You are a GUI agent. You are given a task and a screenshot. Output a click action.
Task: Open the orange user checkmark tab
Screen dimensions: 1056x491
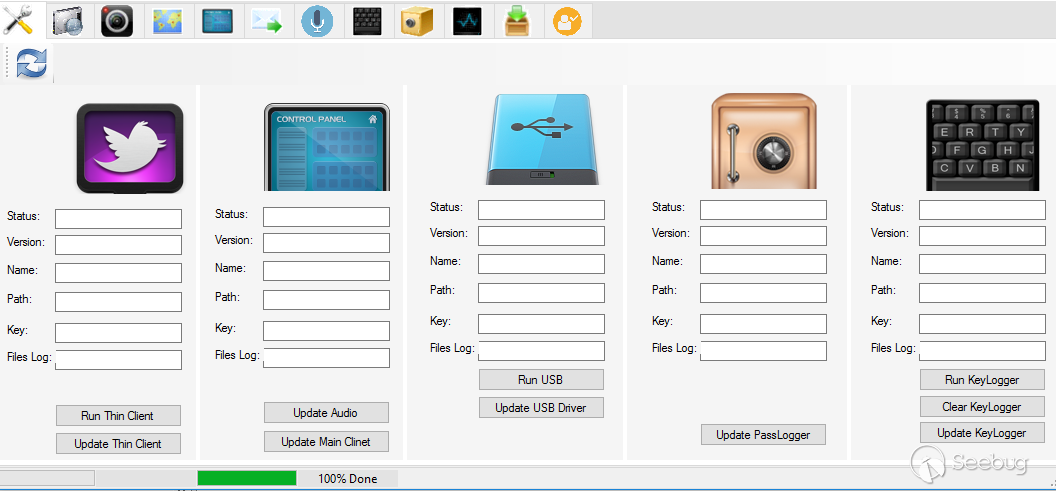[x=567, y=21]
